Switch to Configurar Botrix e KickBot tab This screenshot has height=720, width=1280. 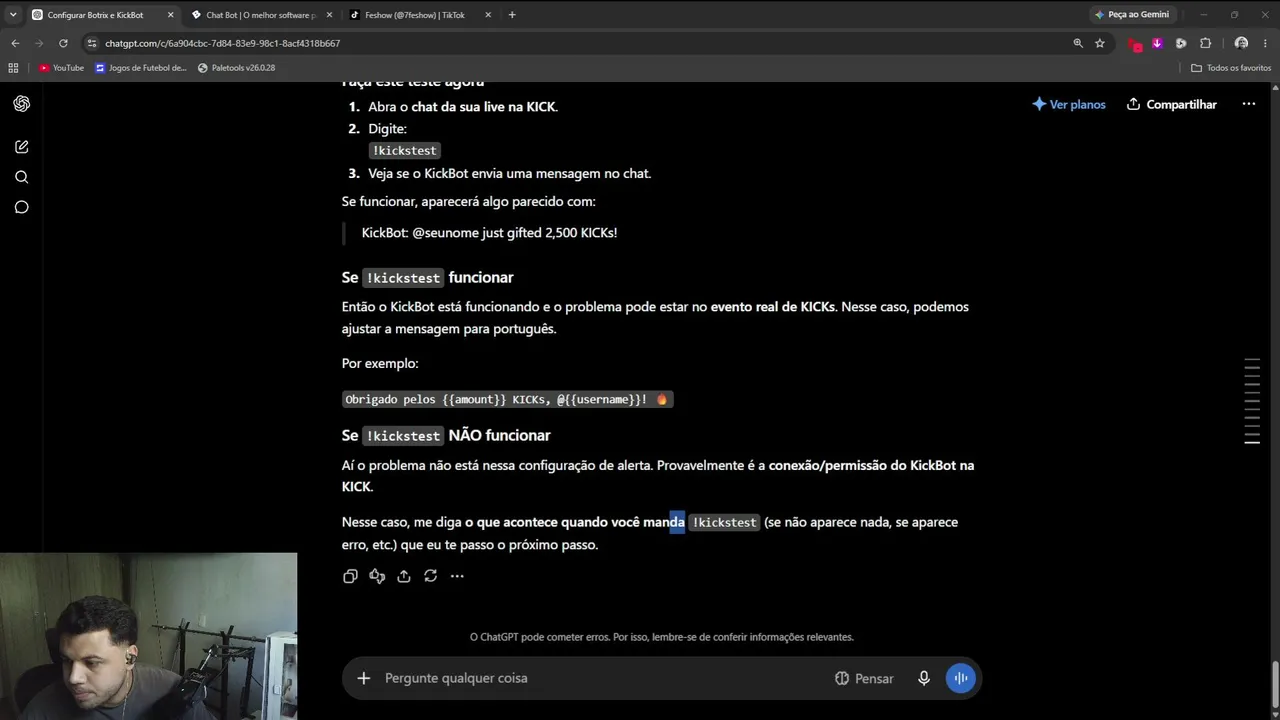95,15
